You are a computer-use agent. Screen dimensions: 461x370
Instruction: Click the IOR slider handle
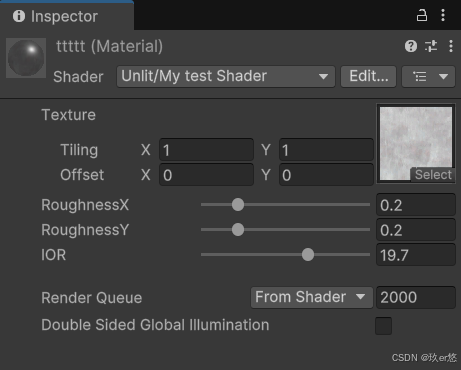pos(308,255)
